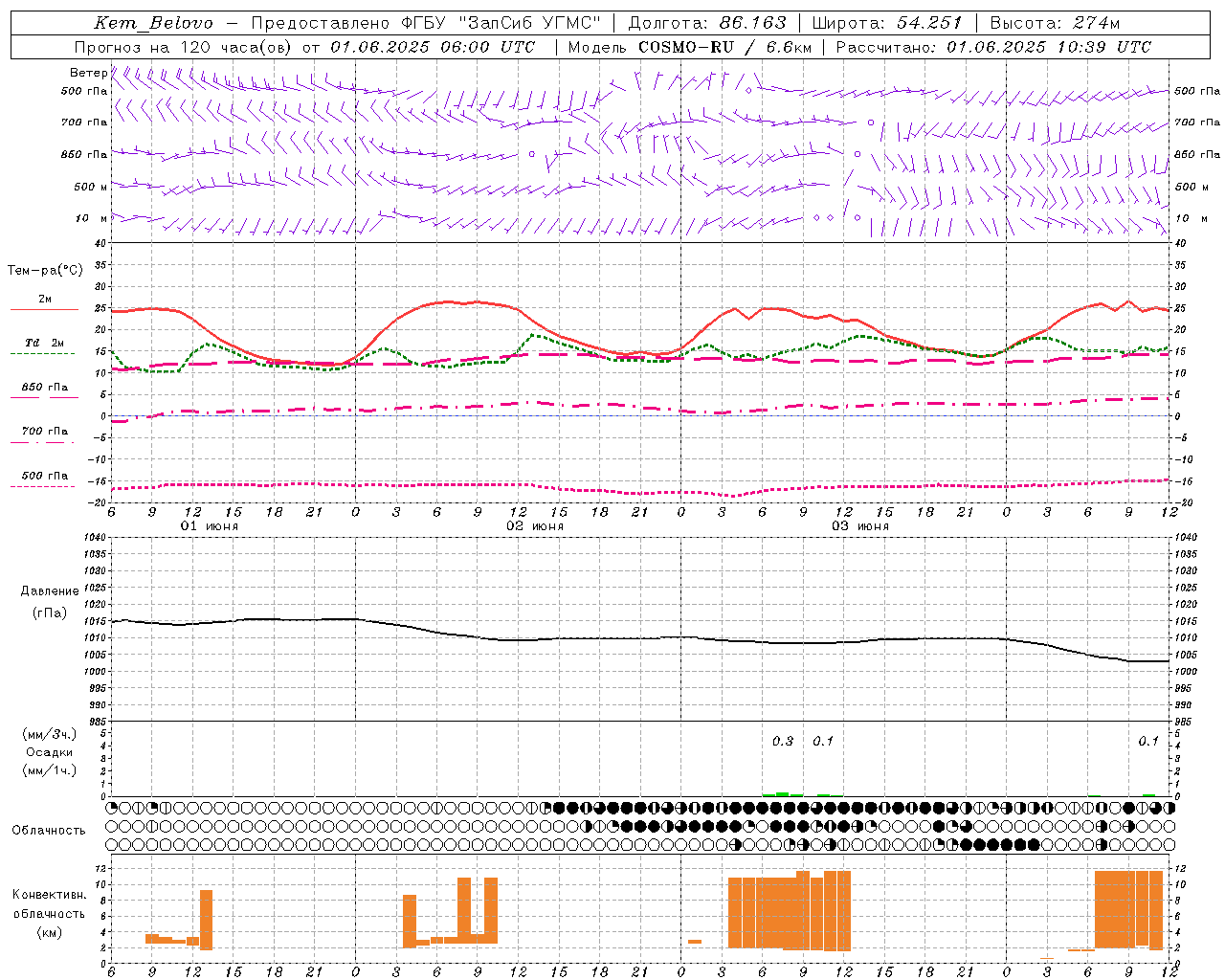Click the dotted 500 гПа legend line sample
Viewport: 1225px width, 980px height.
point(44,487)
